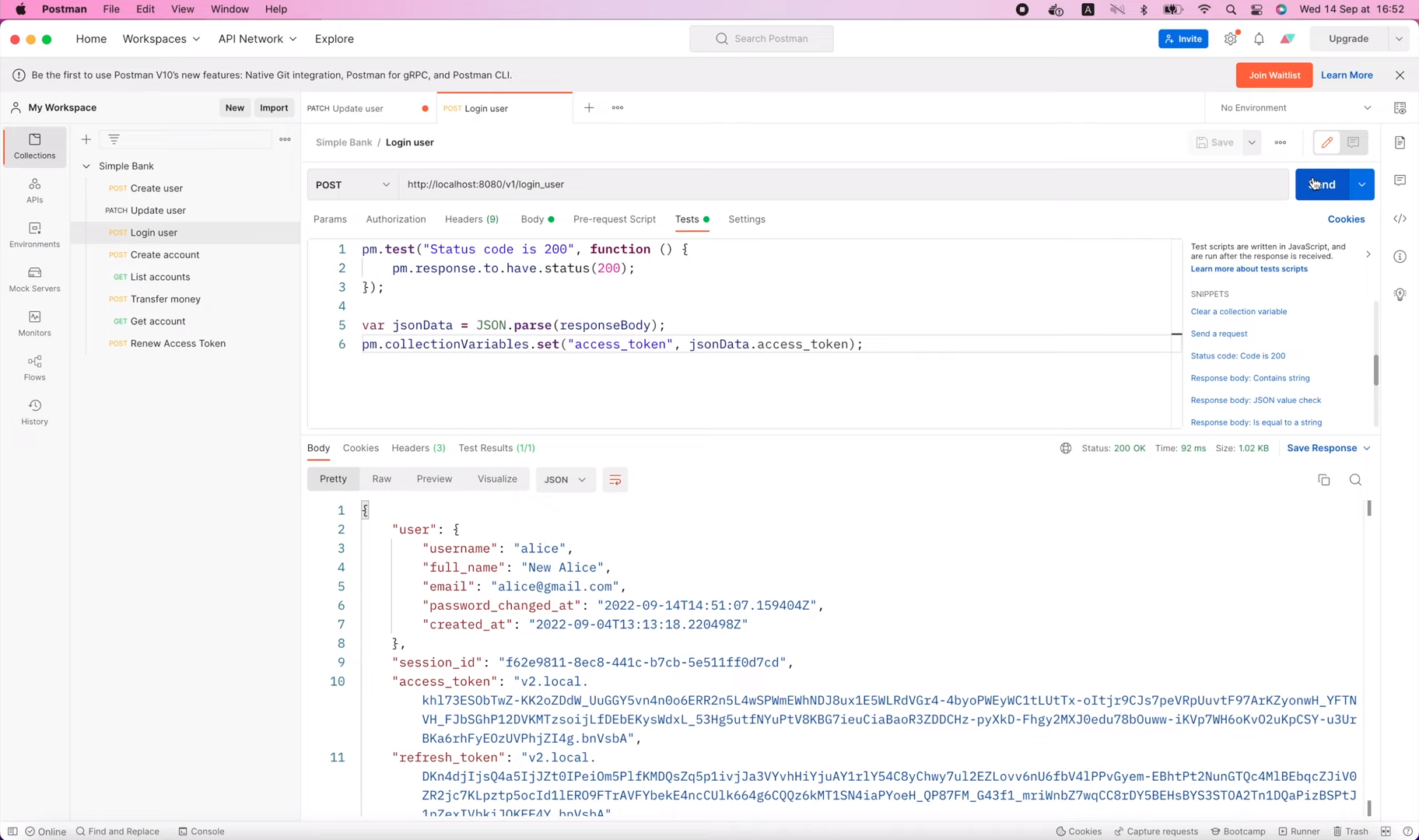
Task: Click the Invite button
Action: pyautogui.click(x=1183, y=39)
